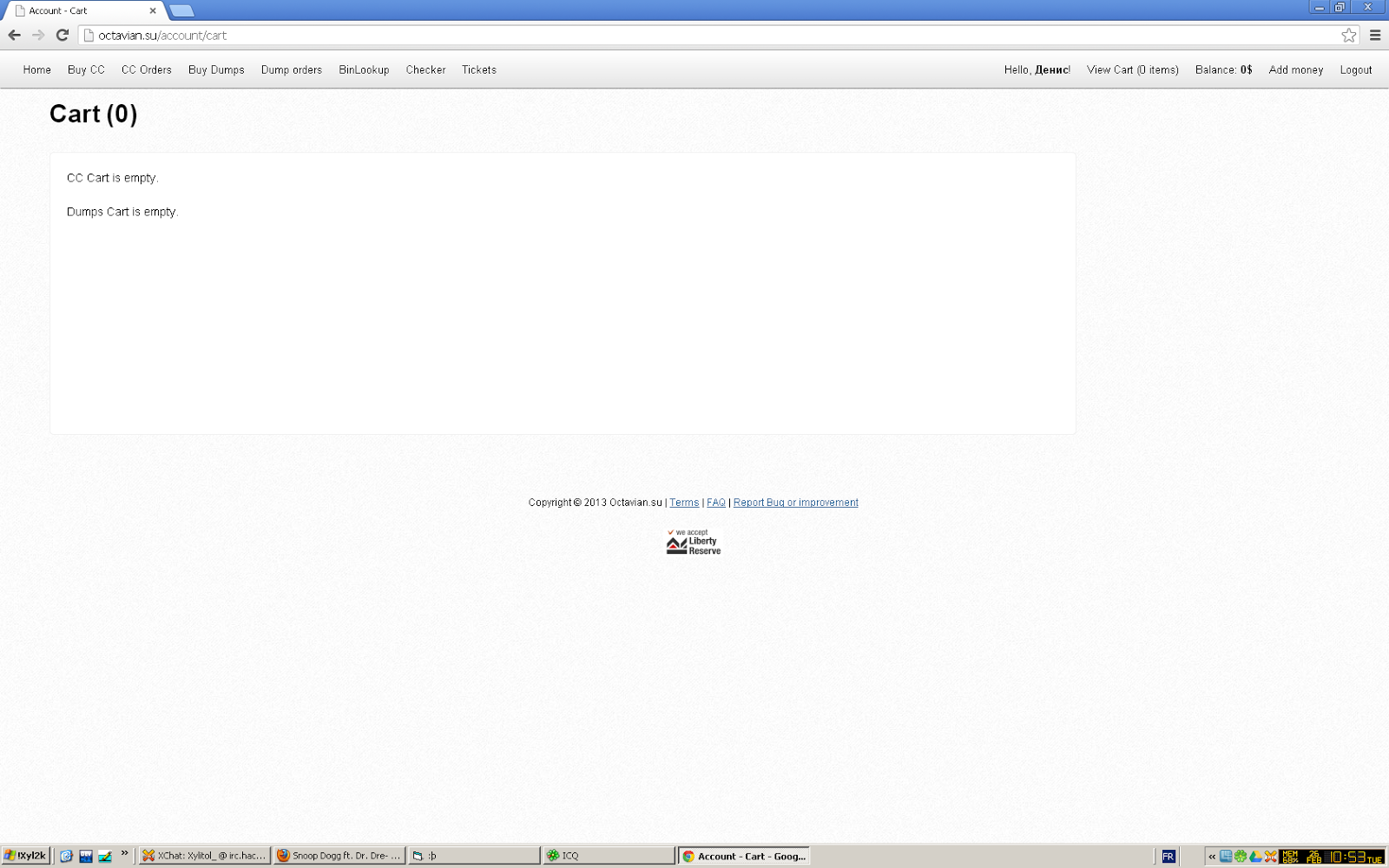Switch to XChat taskbar window
Image resolution: width=1389 pixels, height=868 pixels.
[205, 856]
